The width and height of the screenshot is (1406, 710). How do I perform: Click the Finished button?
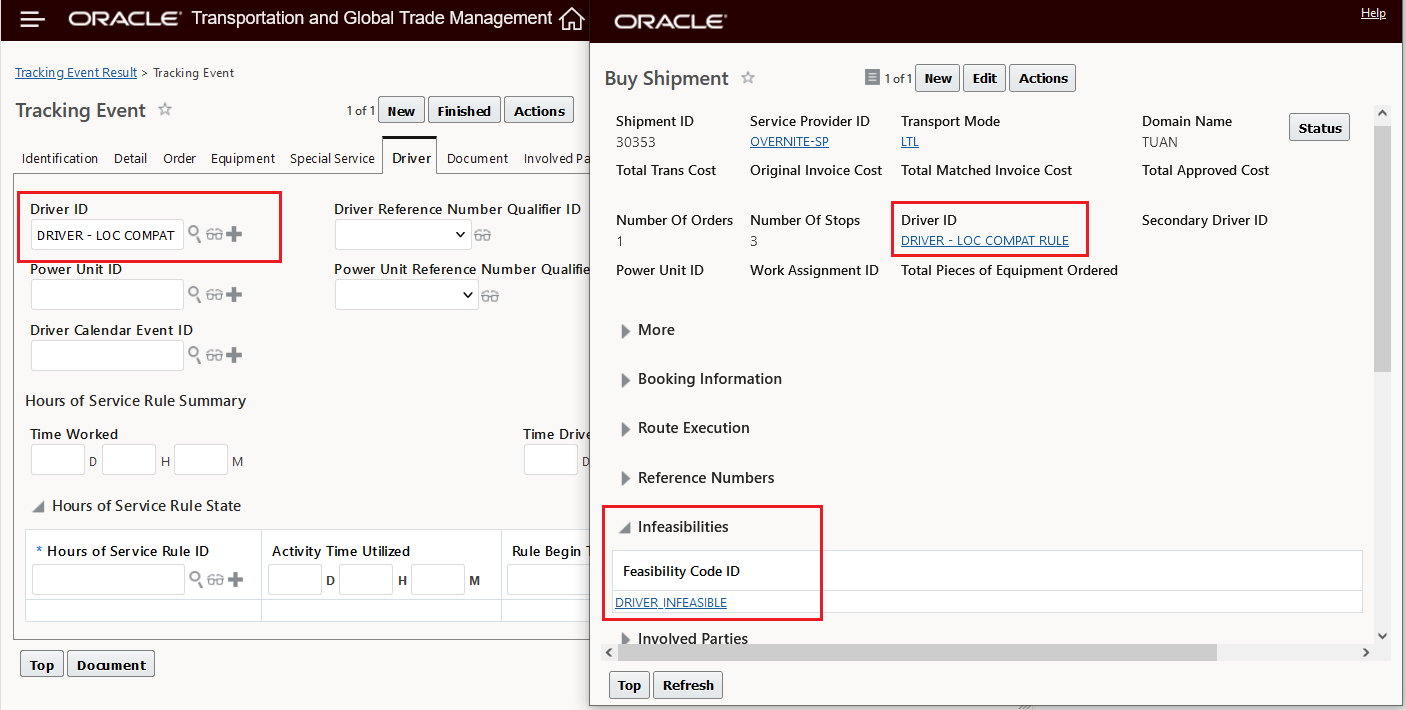464,111
